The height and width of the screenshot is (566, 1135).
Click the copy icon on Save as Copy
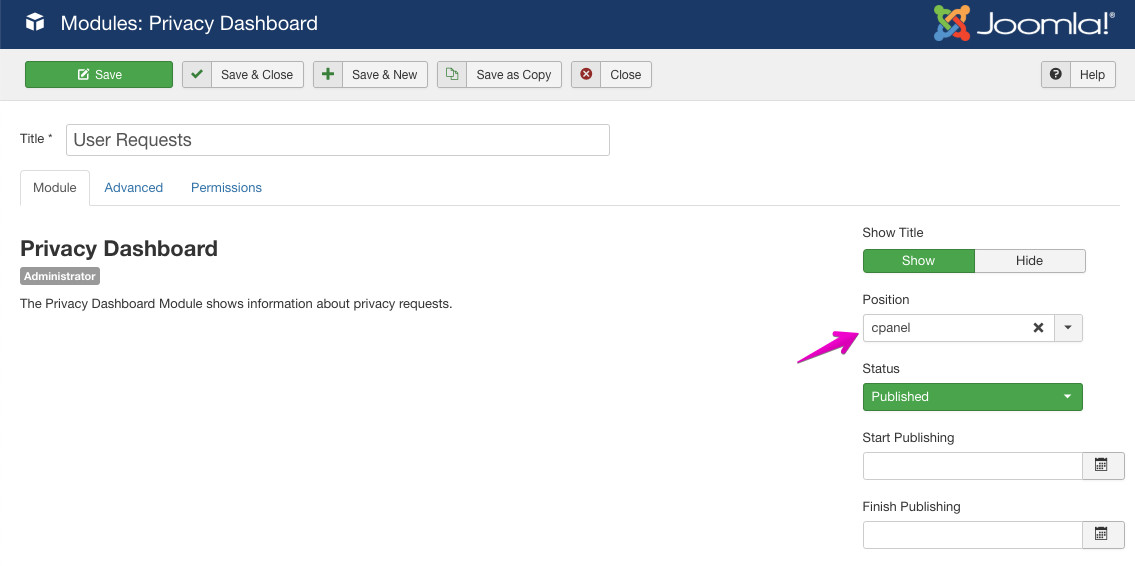click(x=452, y=75)
